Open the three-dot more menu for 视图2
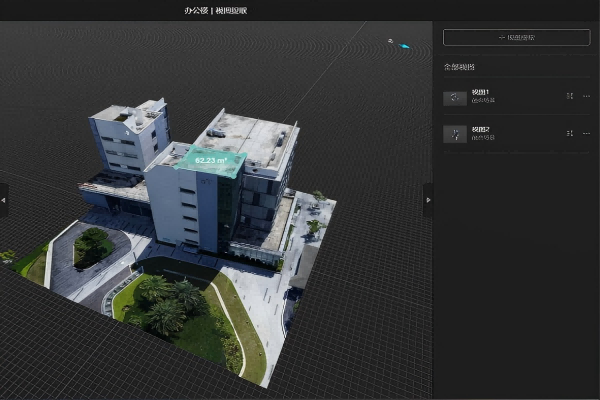Viewport: 600px width, 400px height. 586,133
